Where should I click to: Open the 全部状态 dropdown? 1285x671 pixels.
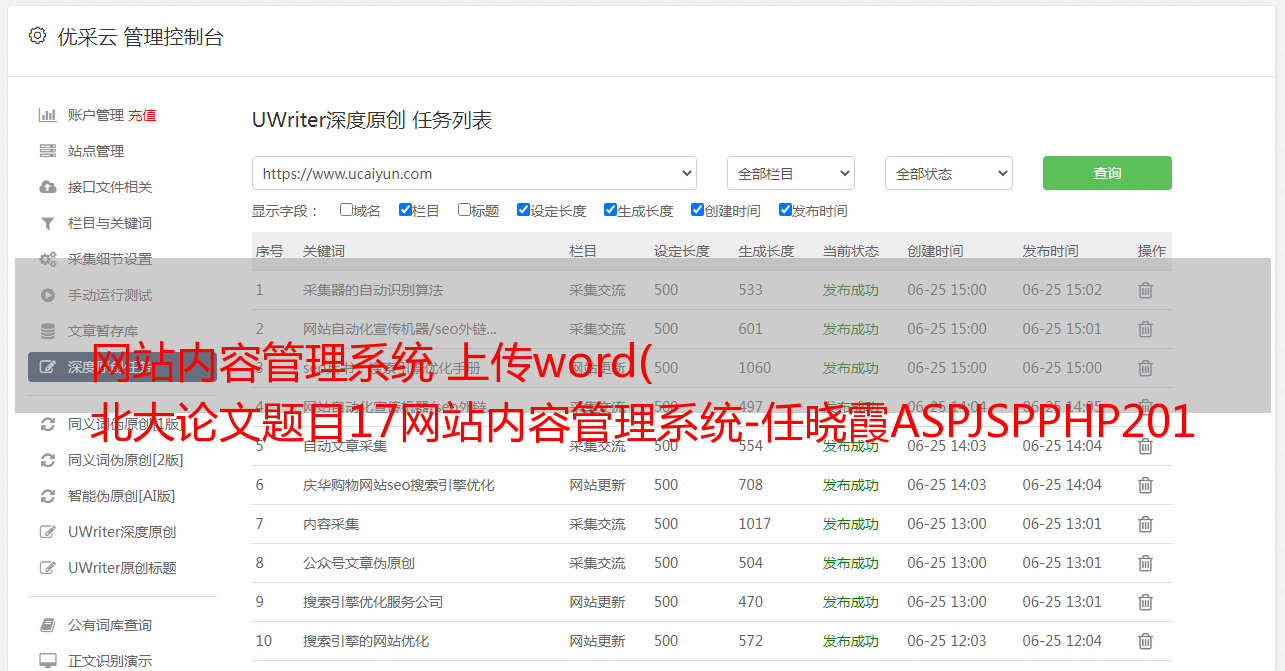[949, 173]
